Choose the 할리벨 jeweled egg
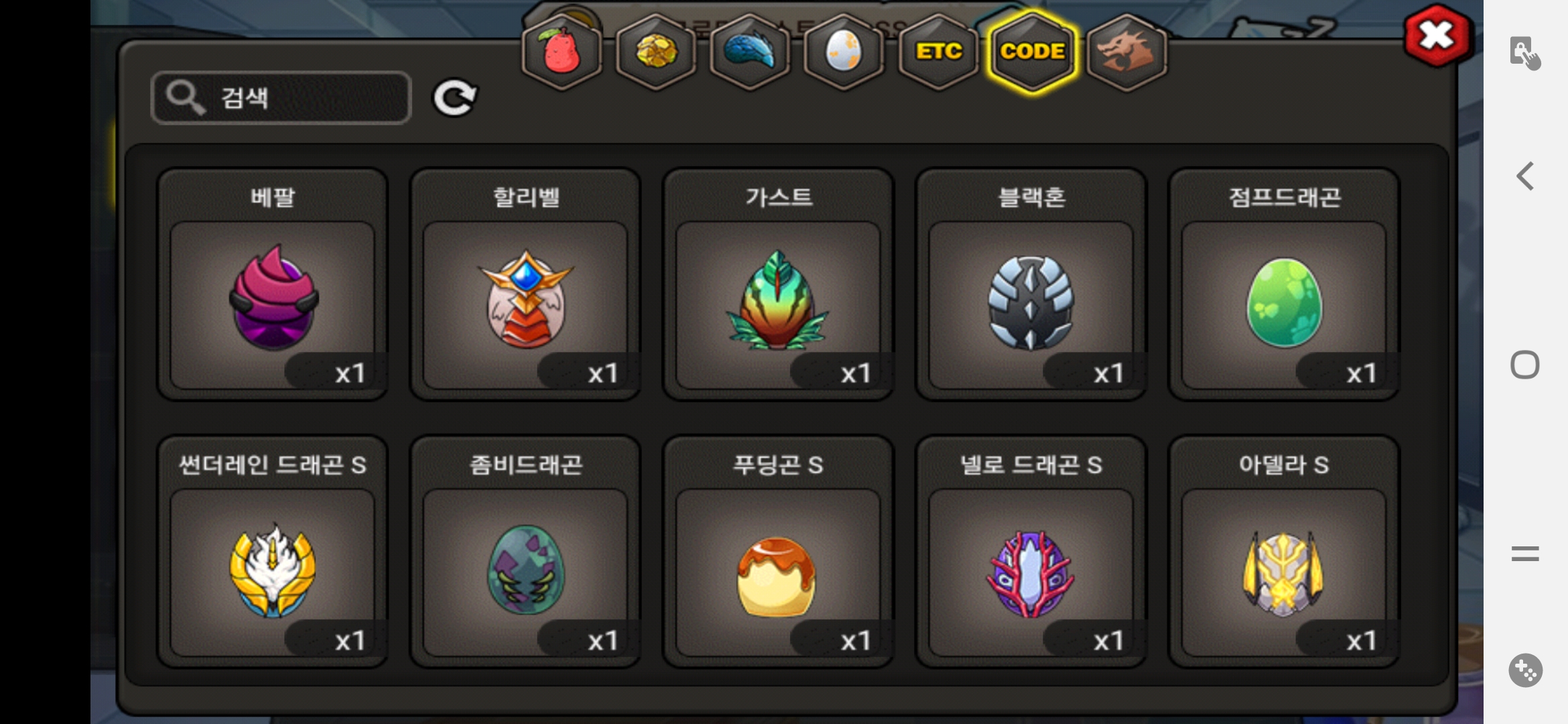This screenshot has height=724, width=1568. (x=525, y=284)
